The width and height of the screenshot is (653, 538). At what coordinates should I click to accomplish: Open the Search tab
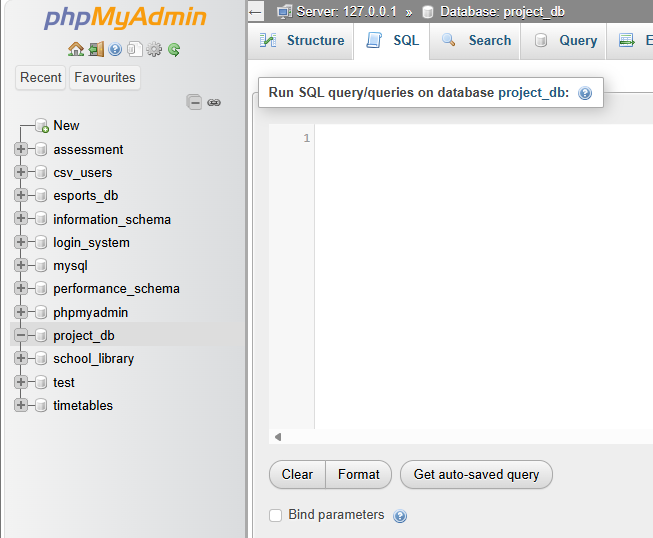pos(475,41)
